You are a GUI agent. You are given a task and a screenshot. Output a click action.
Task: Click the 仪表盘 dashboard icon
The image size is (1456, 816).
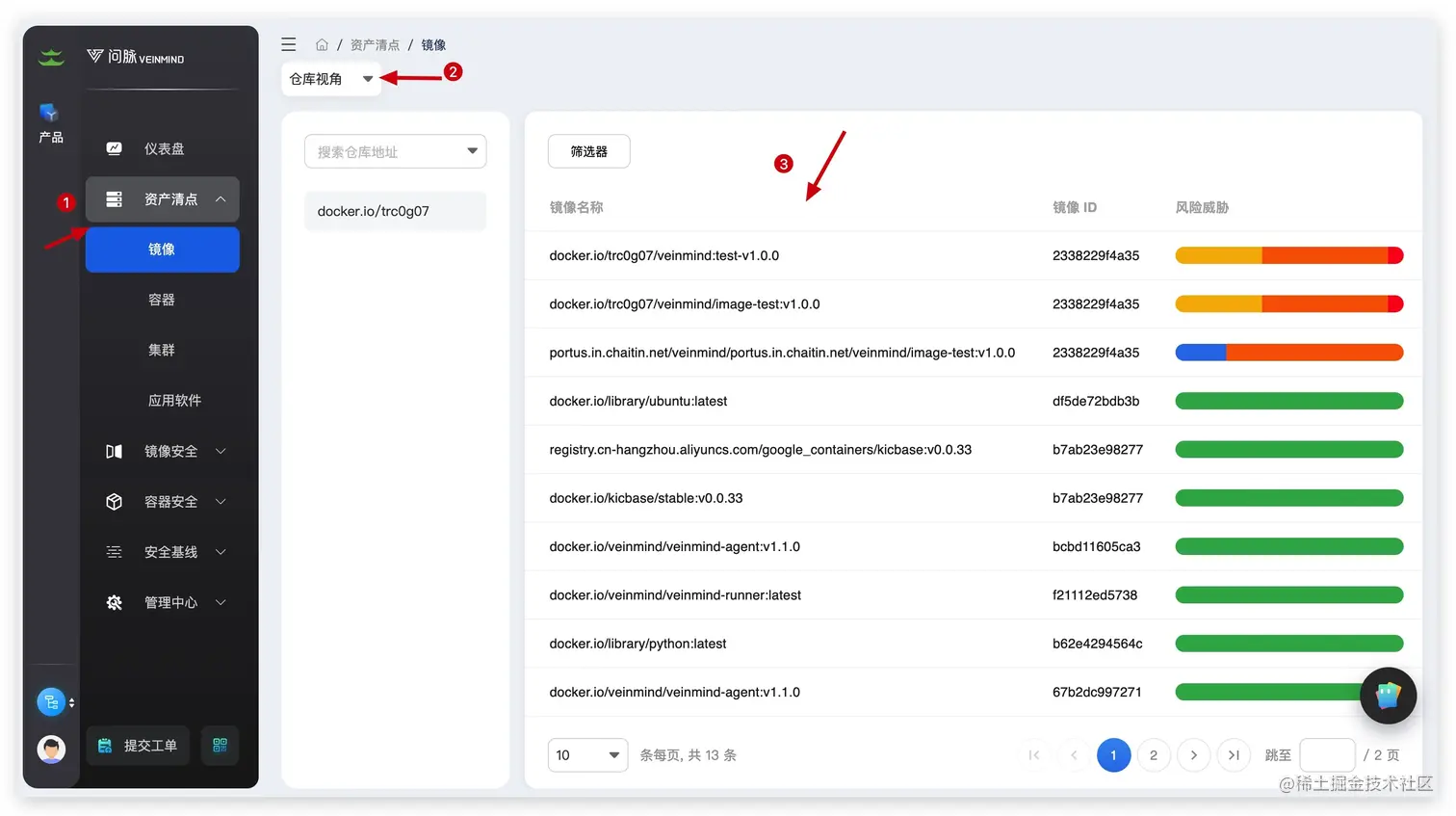[114, 148]
